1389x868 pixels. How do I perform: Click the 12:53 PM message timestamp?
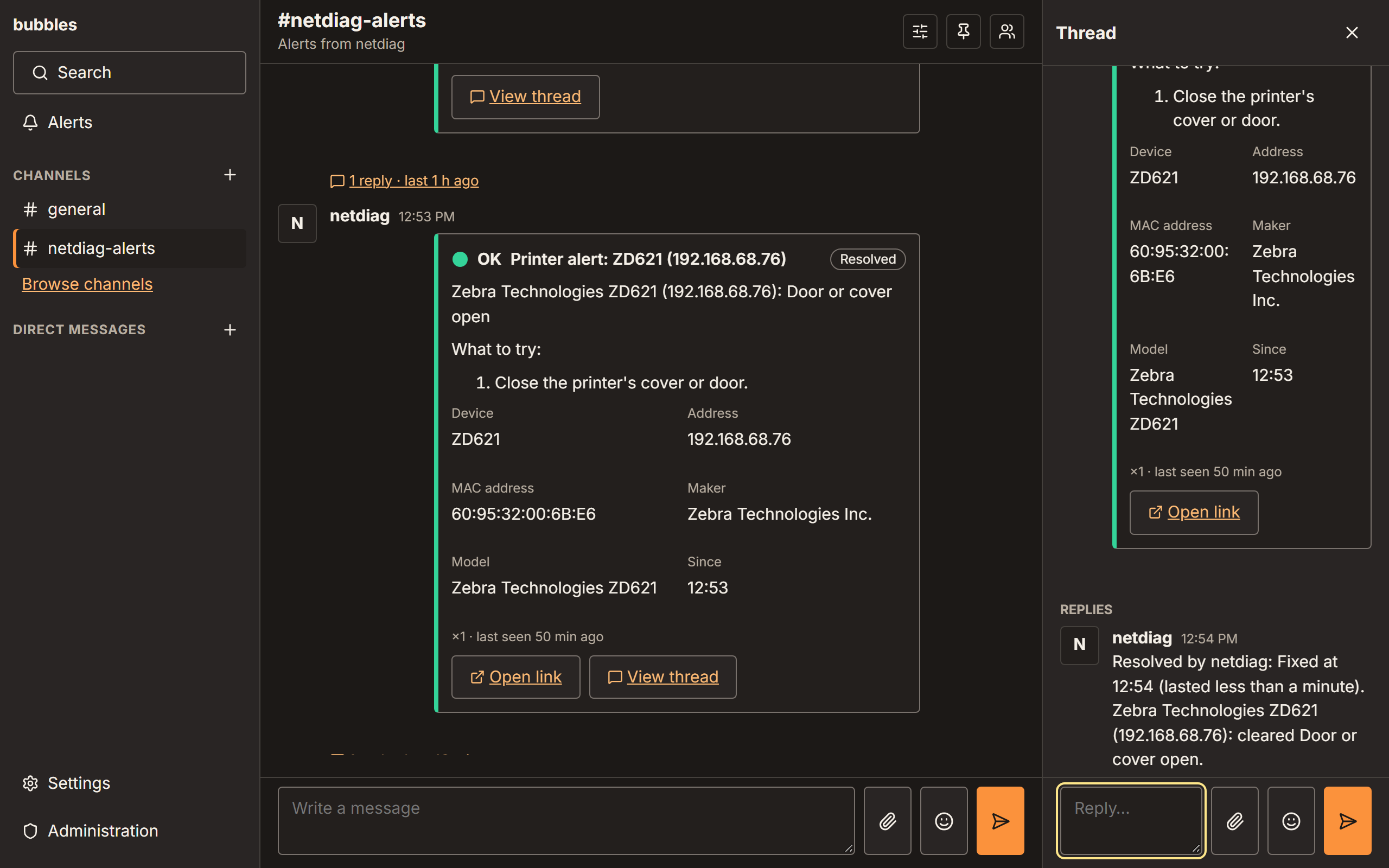[x=426, y=216]
